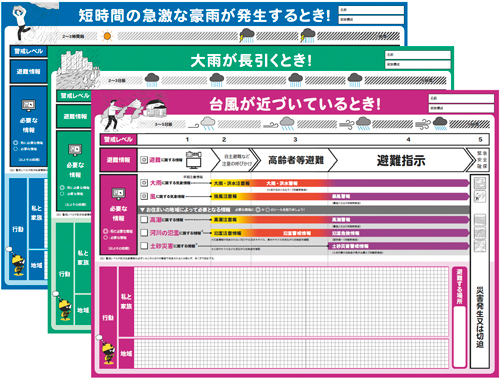This screenshot has width=500, height=379.
Task: Tick the 避難 information checkbox
Action: coord(144,160)
